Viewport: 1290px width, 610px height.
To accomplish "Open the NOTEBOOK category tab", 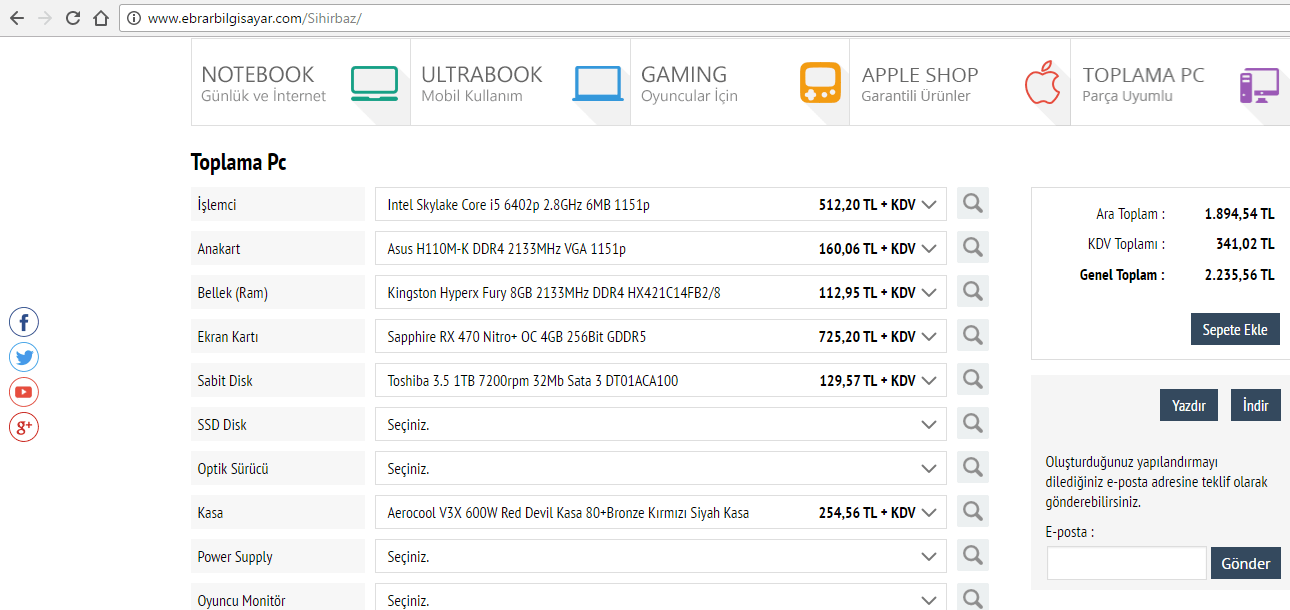I will pyautogui.click(x=301, y=83).
